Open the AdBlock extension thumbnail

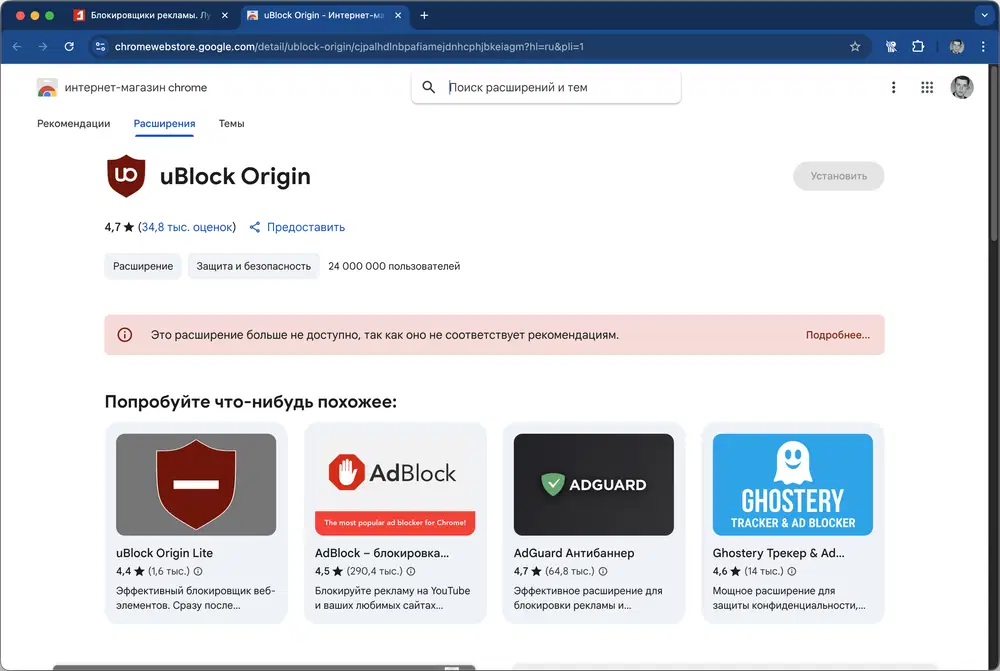[x=395, y=484]
